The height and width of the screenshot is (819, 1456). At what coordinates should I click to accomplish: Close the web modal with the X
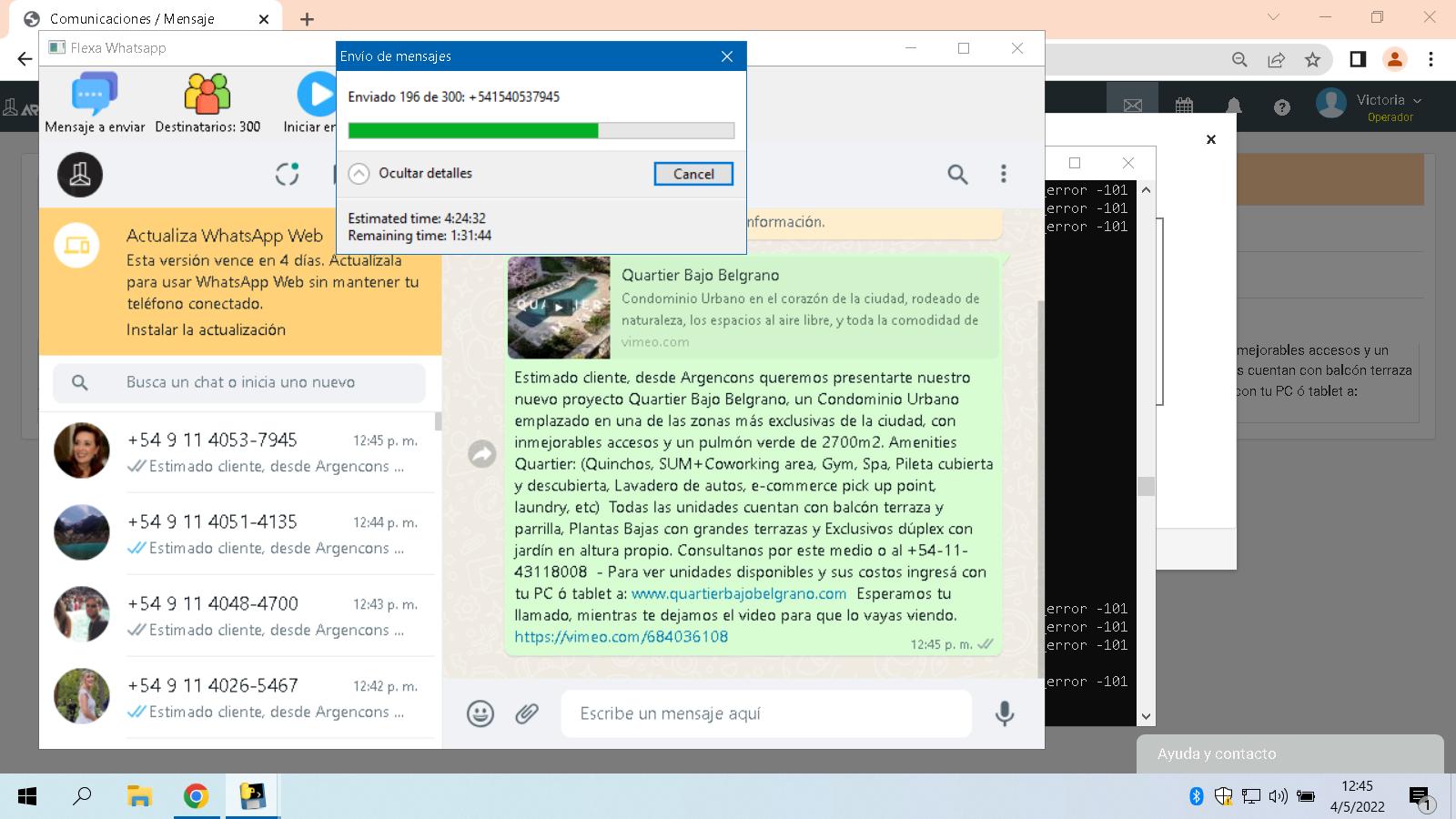click(x=1211, y=139)
